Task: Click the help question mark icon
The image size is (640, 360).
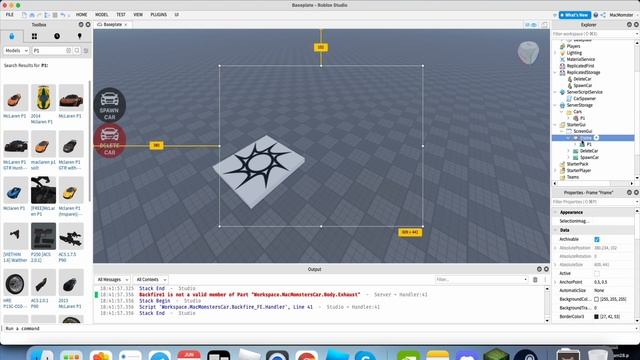Action: 596,15
